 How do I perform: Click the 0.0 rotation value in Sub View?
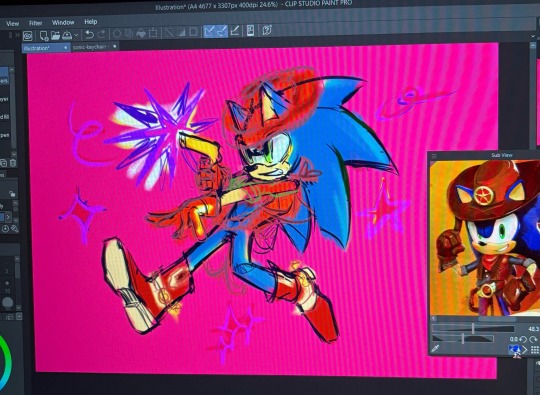[513, 339]
